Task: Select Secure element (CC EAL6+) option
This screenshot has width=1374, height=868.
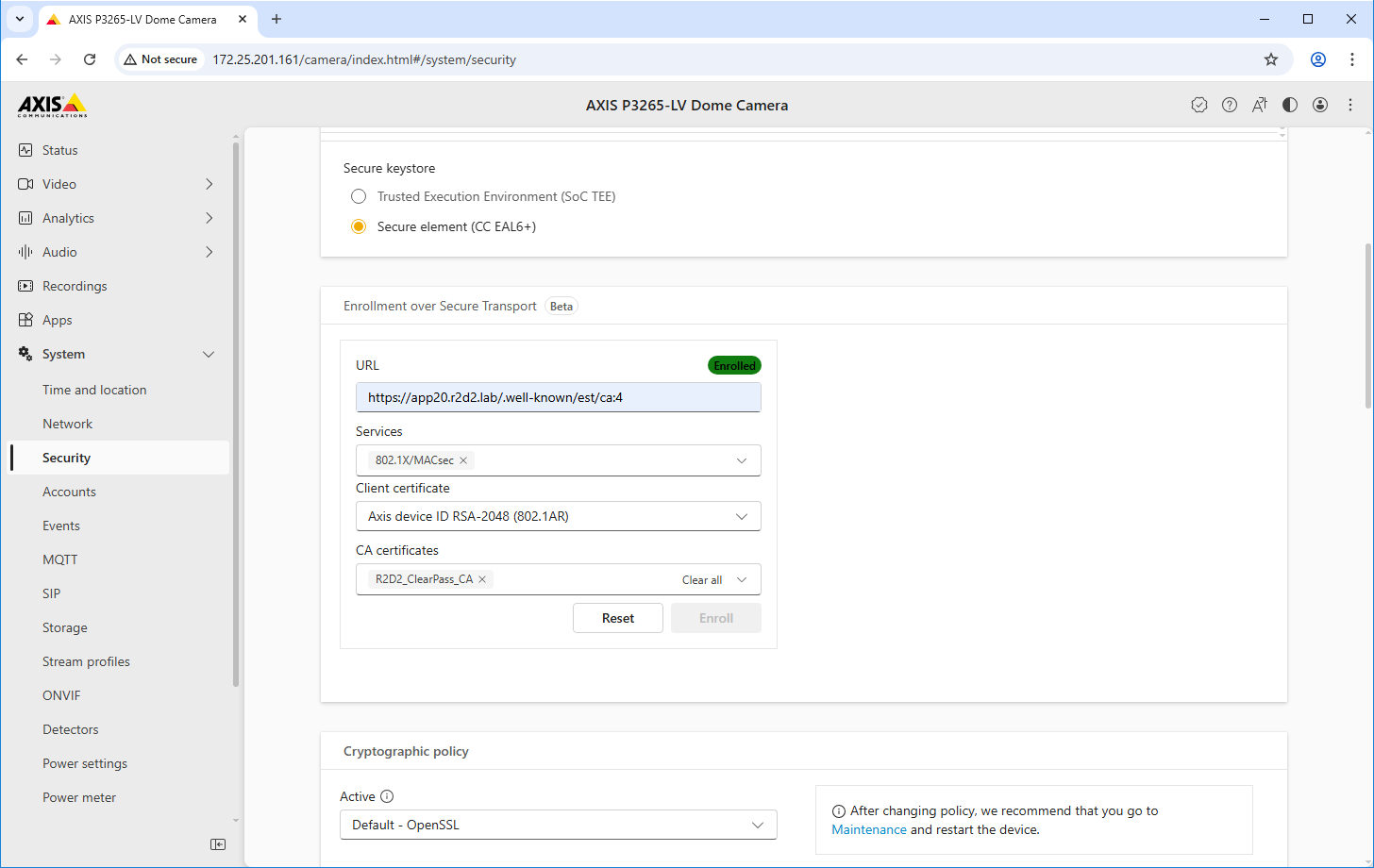Action: (359, 226)
